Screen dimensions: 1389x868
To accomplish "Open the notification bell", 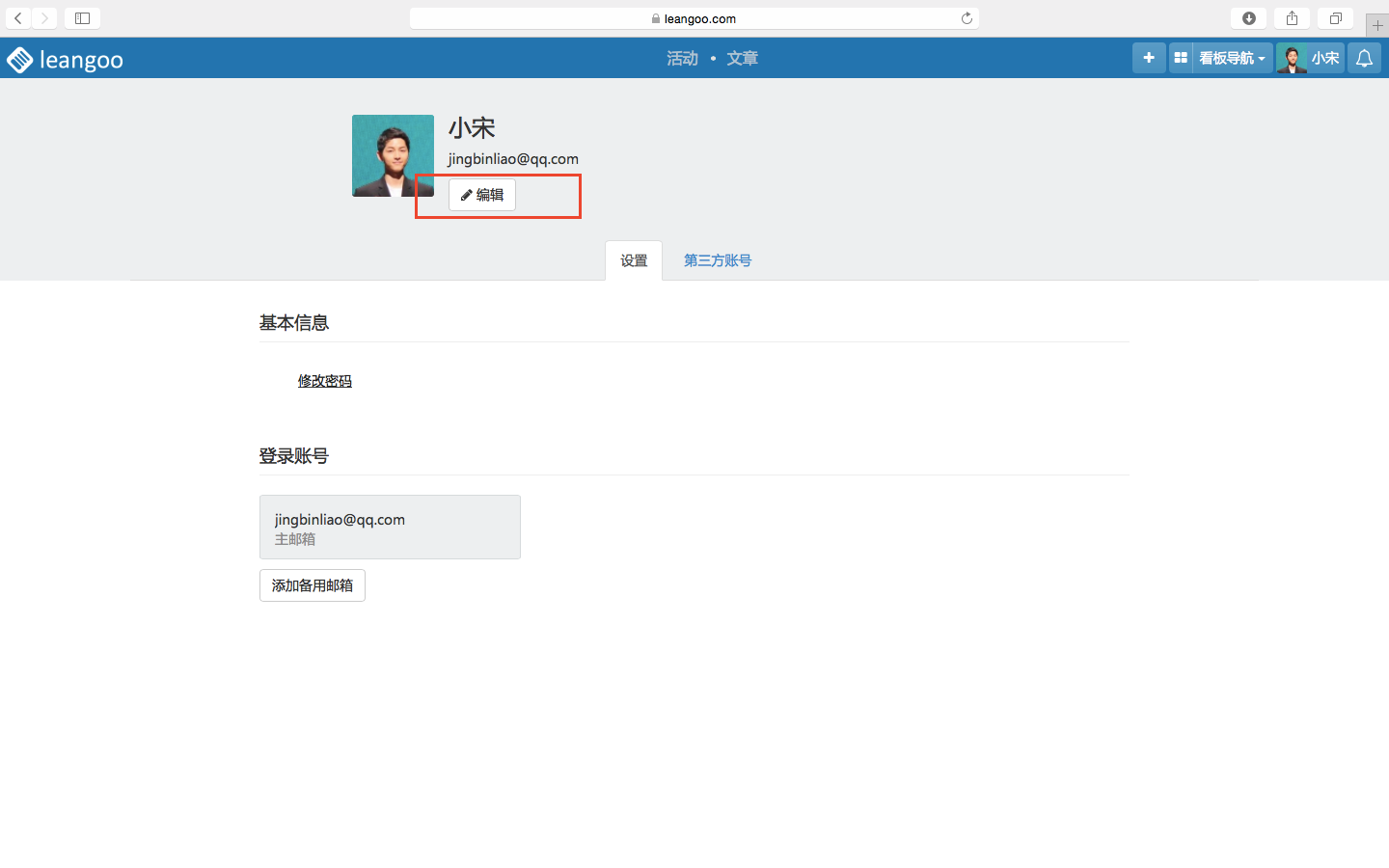I will tap(1364, 58).
